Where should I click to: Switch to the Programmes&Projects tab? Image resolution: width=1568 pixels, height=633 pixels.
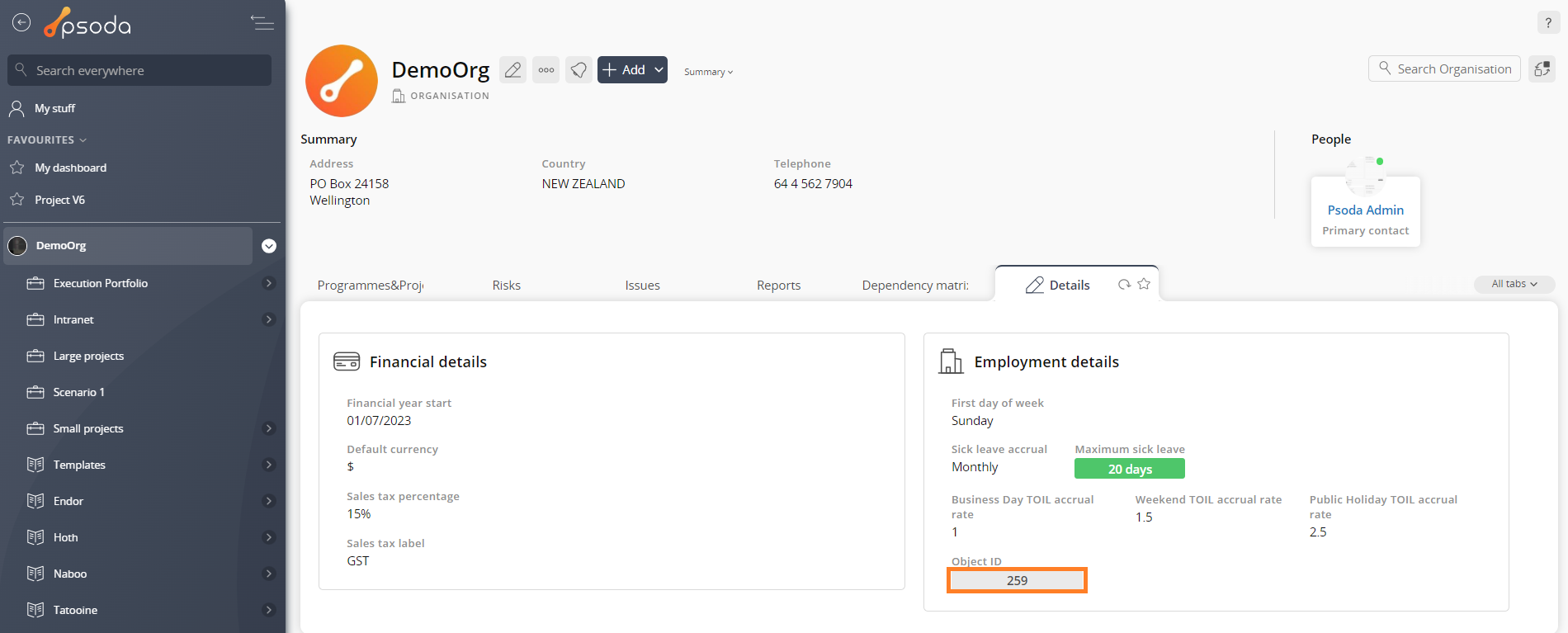click(371, 285)
